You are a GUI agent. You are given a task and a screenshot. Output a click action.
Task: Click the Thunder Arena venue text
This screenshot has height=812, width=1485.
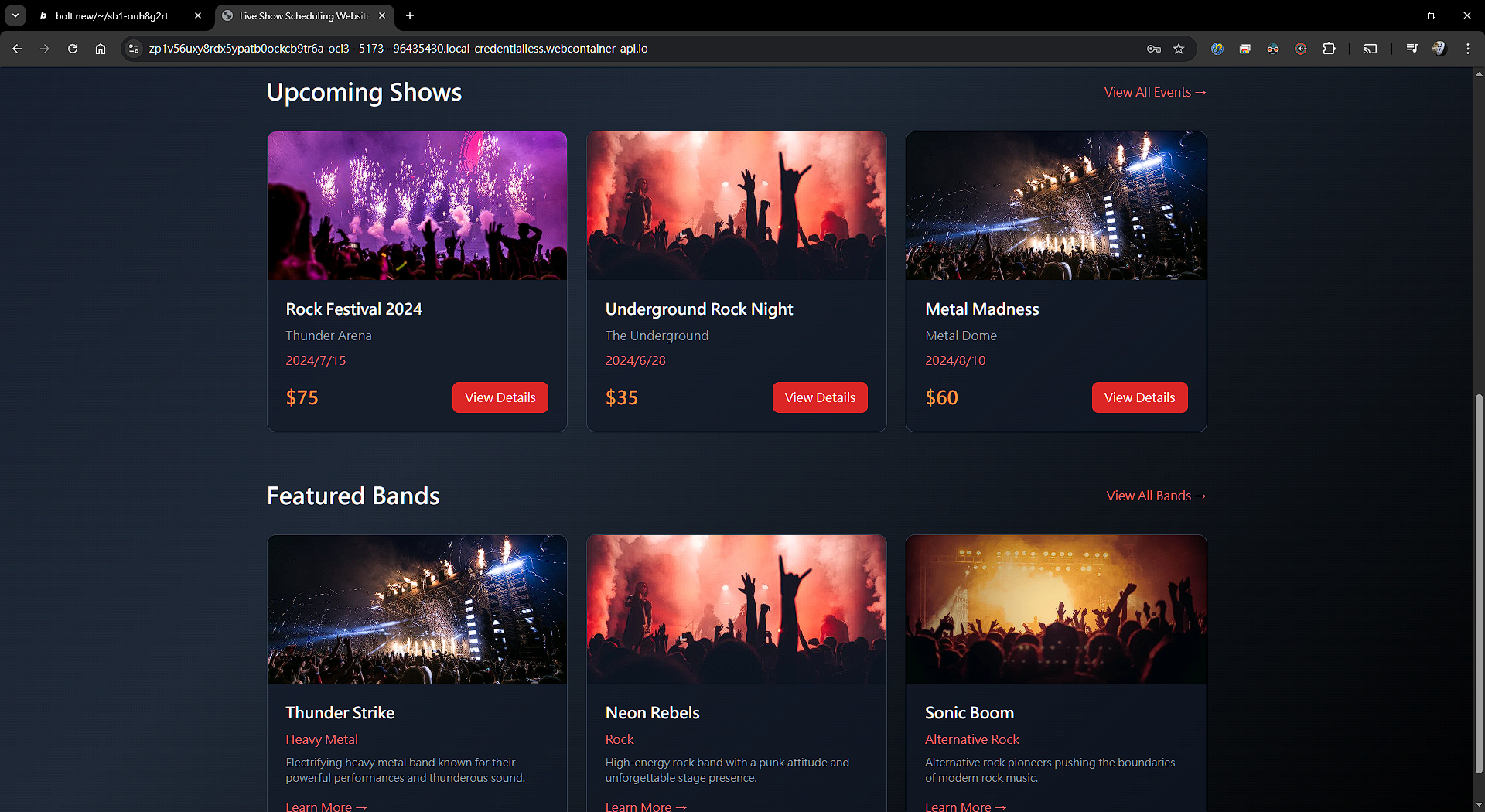[x=329, y=336]
